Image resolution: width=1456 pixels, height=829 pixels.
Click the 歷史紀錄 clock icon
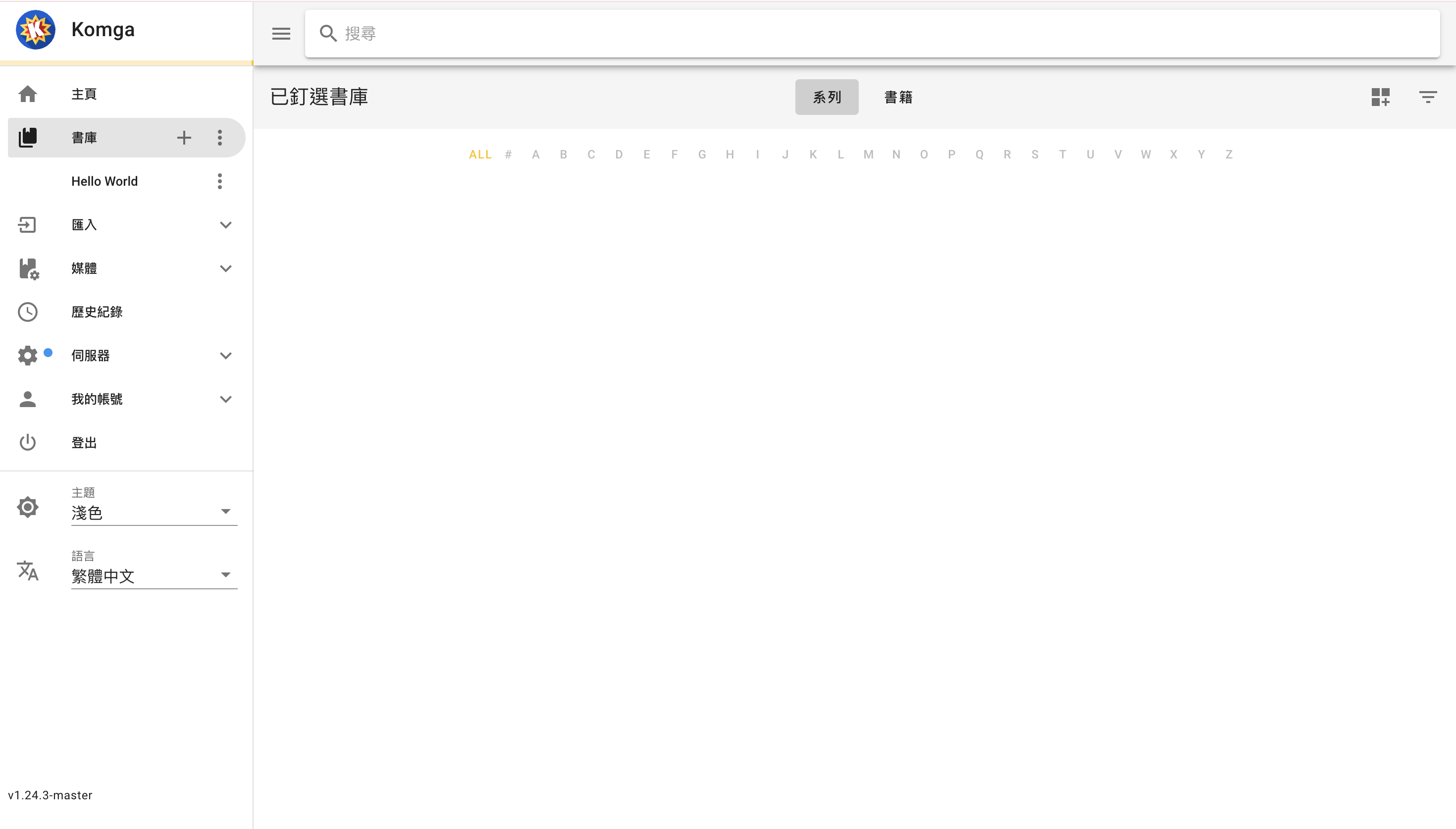[27, 312]
